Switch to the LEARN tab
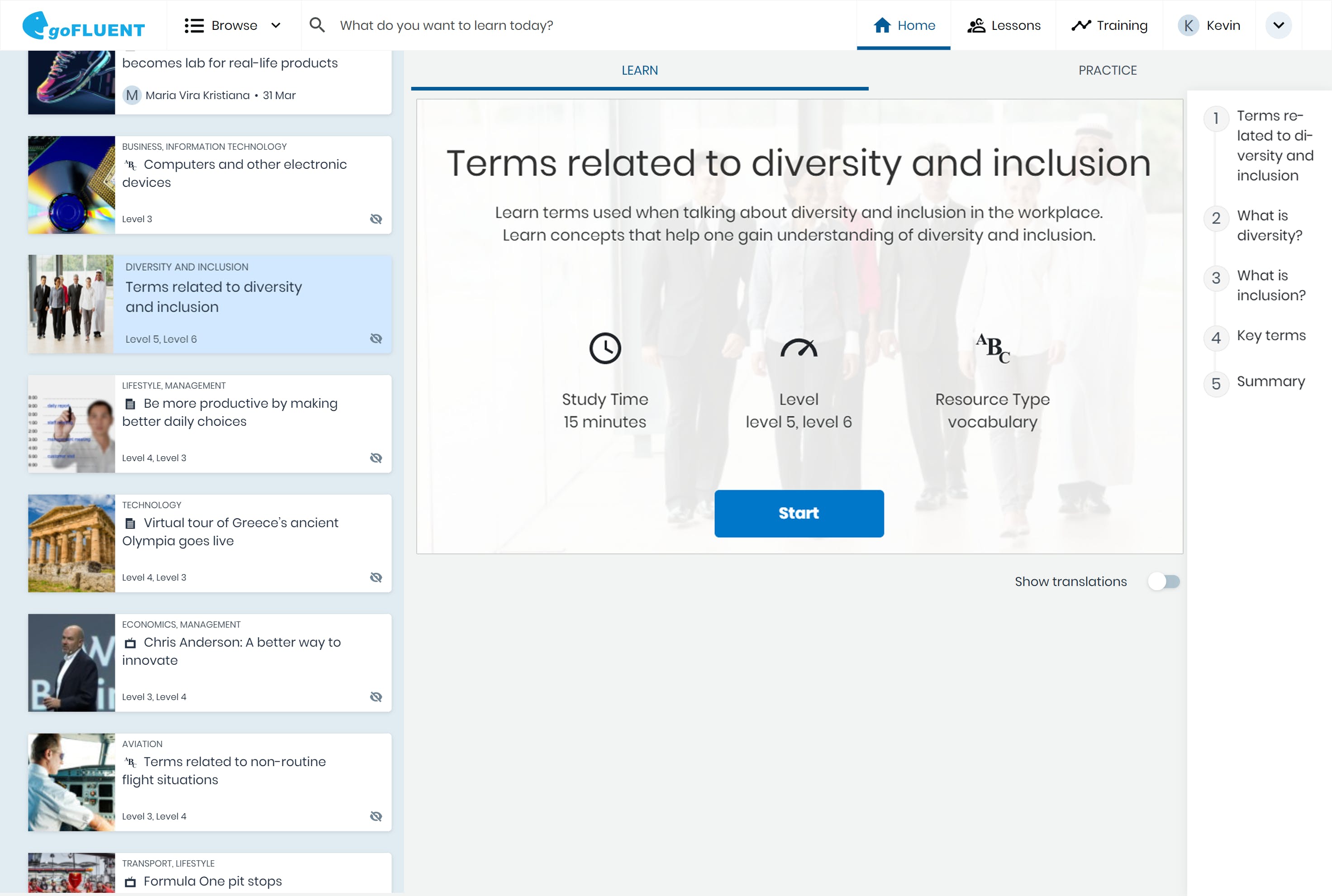The height and width of the screenshot is (896, 1332). tap(640, 71)
